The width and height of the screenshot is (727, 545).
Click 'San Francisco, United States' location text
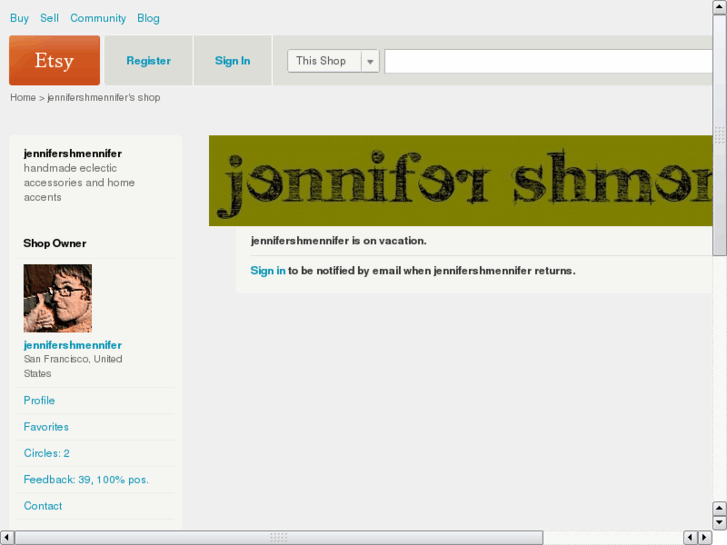[73, 366]
